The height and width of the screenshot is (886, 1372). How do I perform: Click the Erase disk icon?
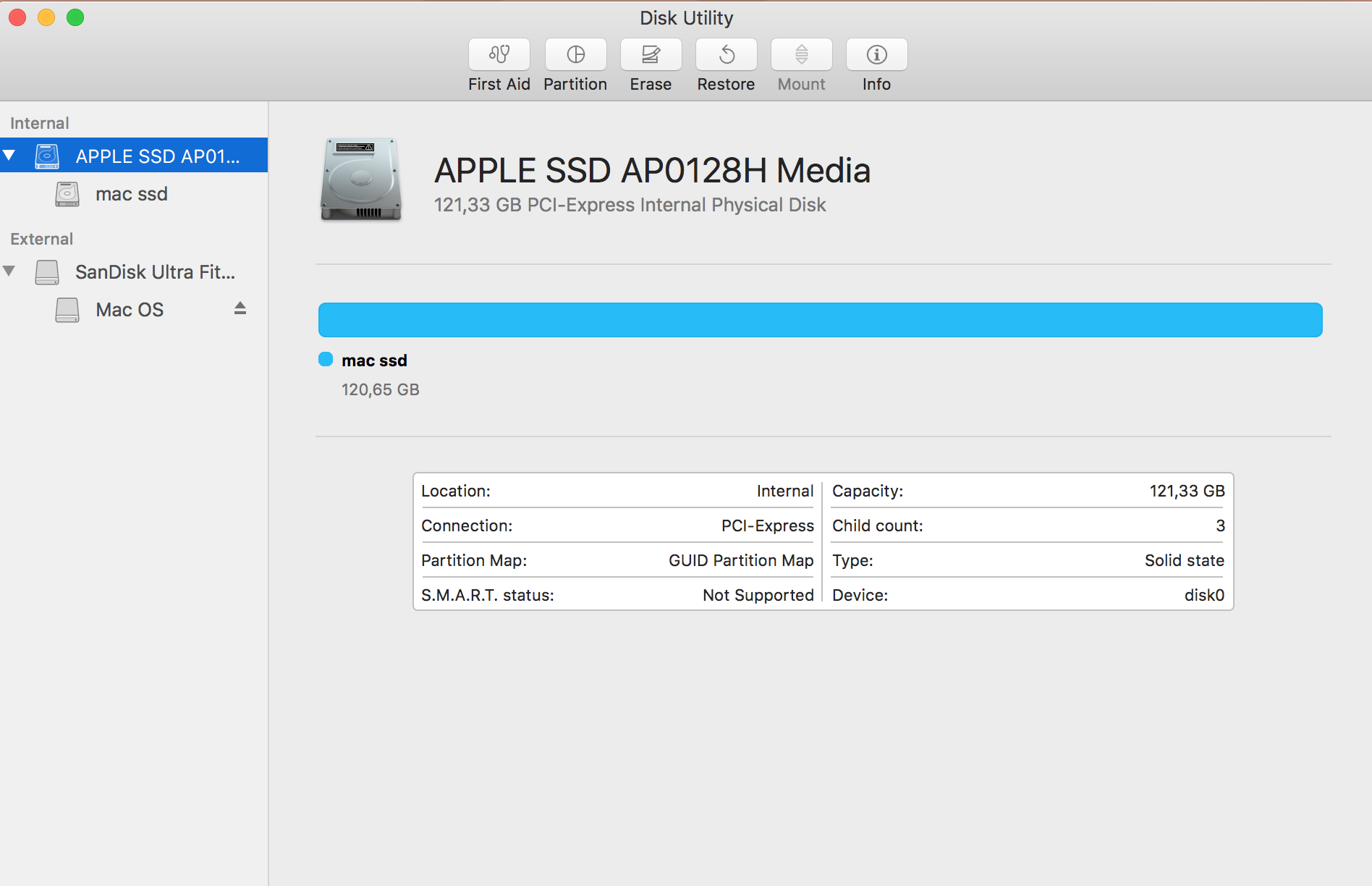pos(651,54)
